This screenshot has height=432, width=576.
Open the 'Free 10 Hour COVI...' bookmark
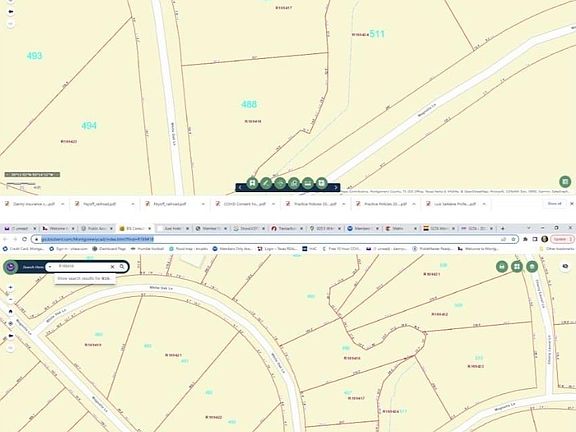click(x=342, y=249)
